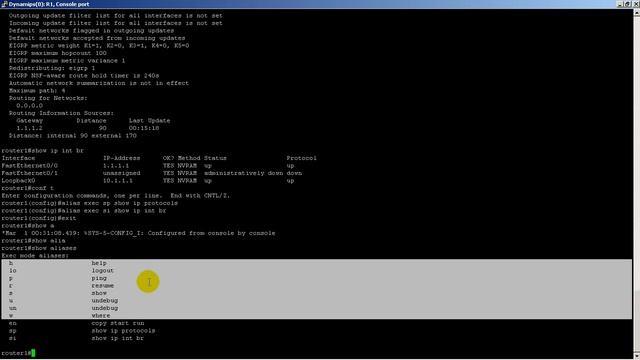640x360 pixels.
Task: Click the 'show ip int br' alias text at bottom
Action: click(117, 338)
